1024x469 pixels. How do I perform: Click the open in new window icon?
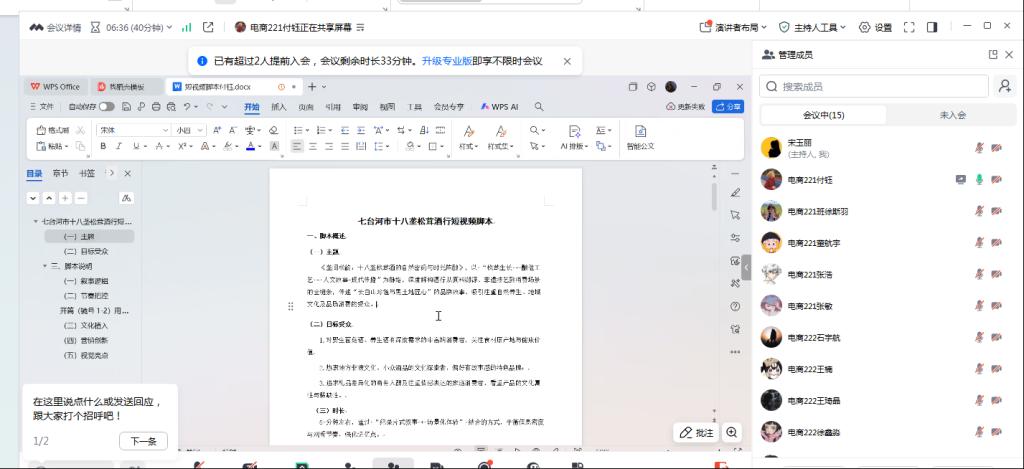pyautogui.click(x=208, y=27)
